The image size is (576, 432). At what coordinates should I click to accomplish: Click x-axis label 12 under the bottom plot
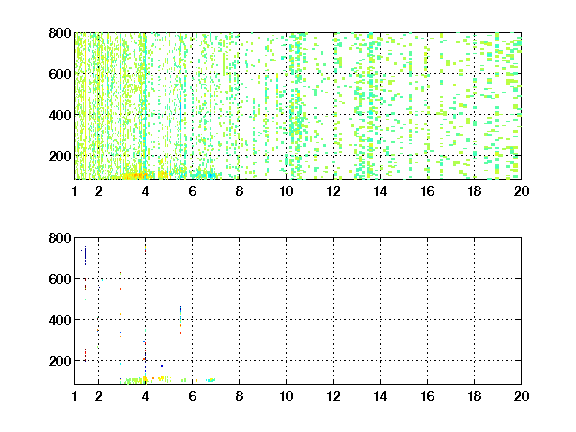pos(333,396)
